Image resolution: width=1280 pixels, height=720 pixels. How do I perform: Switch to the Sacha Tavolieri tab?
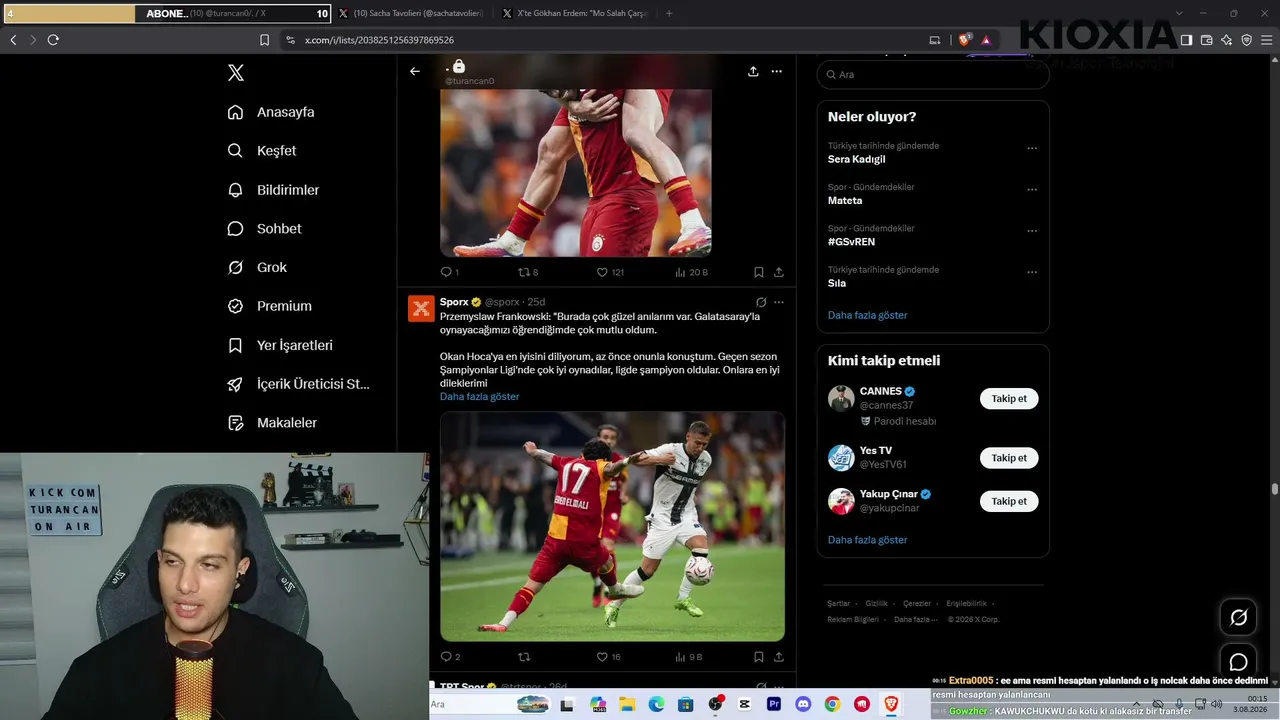[x=411, y=14]
